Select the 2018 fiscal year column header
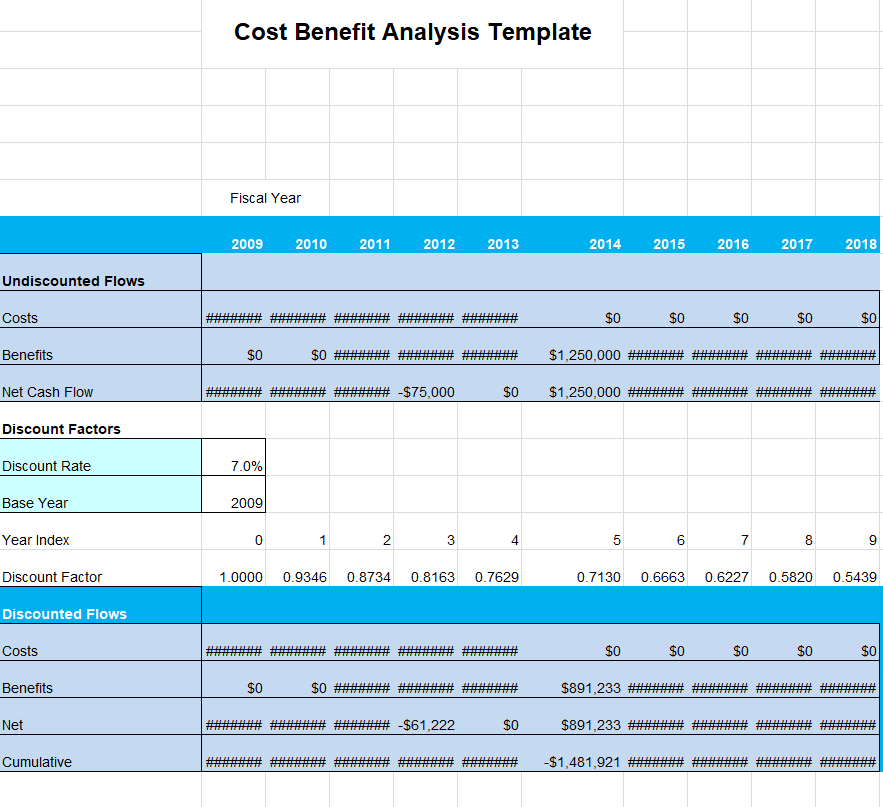 click(x=860, y=244)
